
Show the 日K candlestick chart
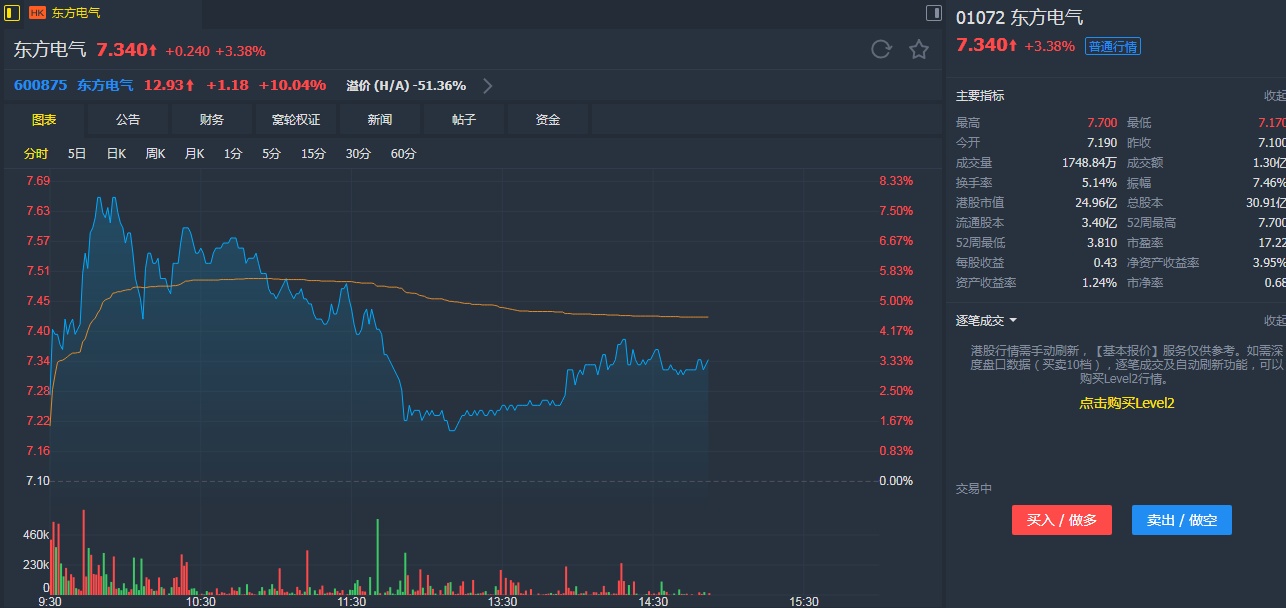pyautogui.click(x=116, y=154)
